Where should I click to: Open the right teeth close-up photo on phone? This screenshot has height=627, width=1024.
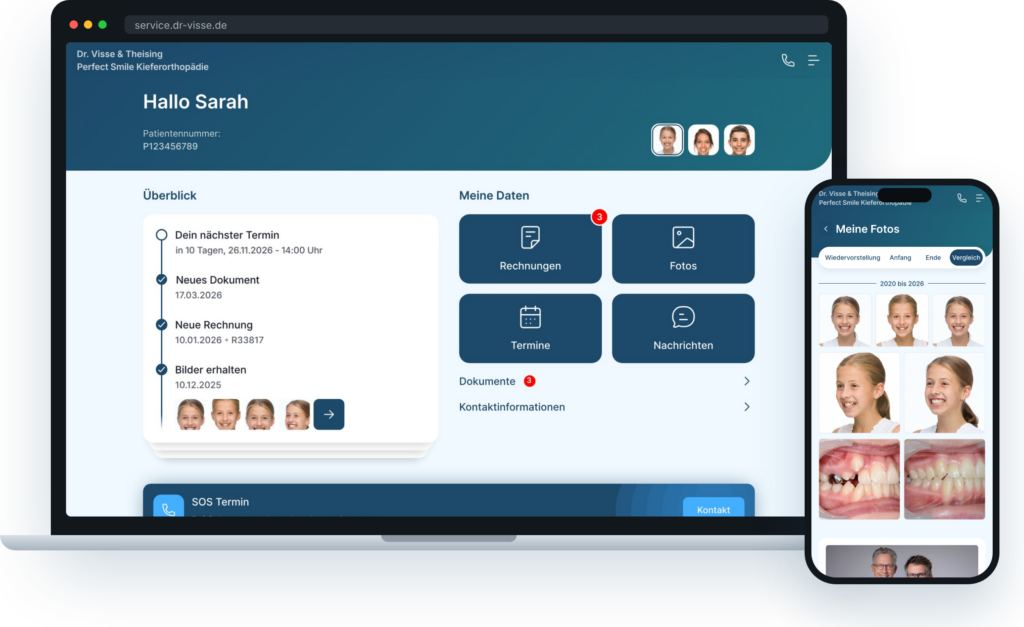(x=944, y=479)
